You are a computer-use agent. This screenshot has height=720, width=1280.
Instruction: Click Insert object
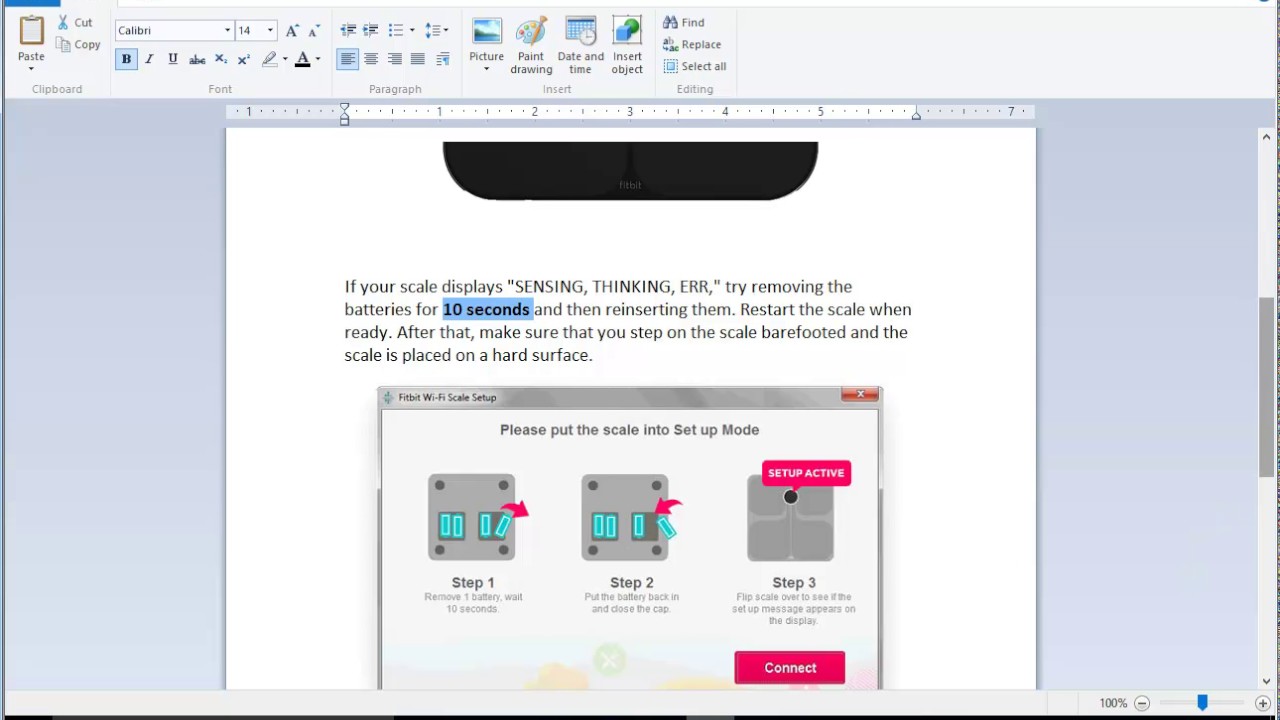[628, 45]
